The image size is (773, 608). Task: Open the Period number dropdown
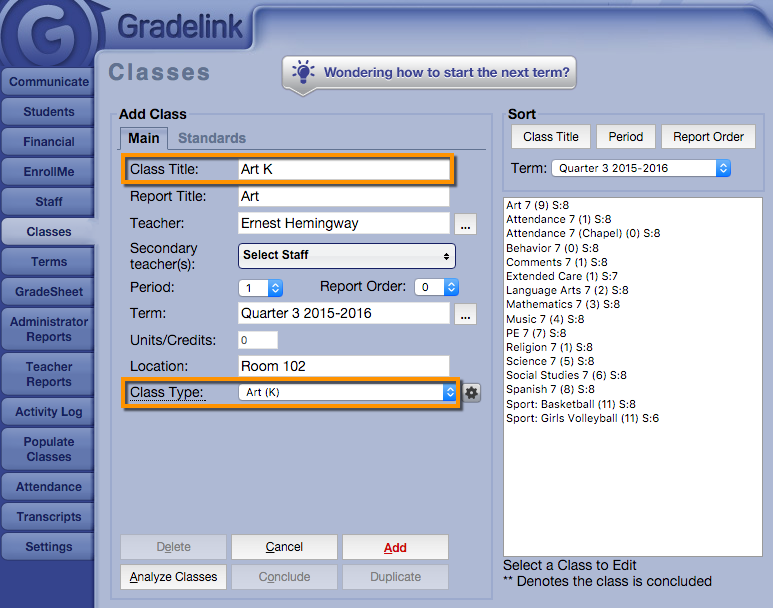coord(261,287)
